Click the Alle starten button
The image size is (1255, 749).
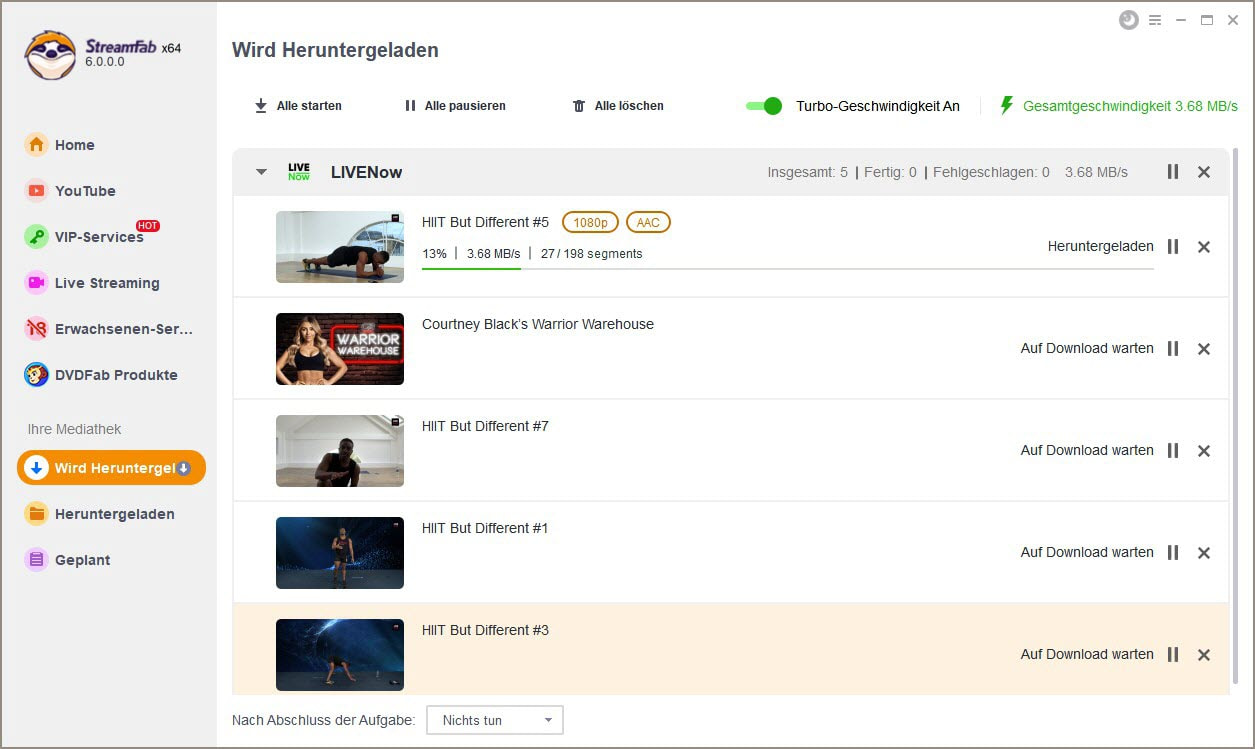point(298,106)
